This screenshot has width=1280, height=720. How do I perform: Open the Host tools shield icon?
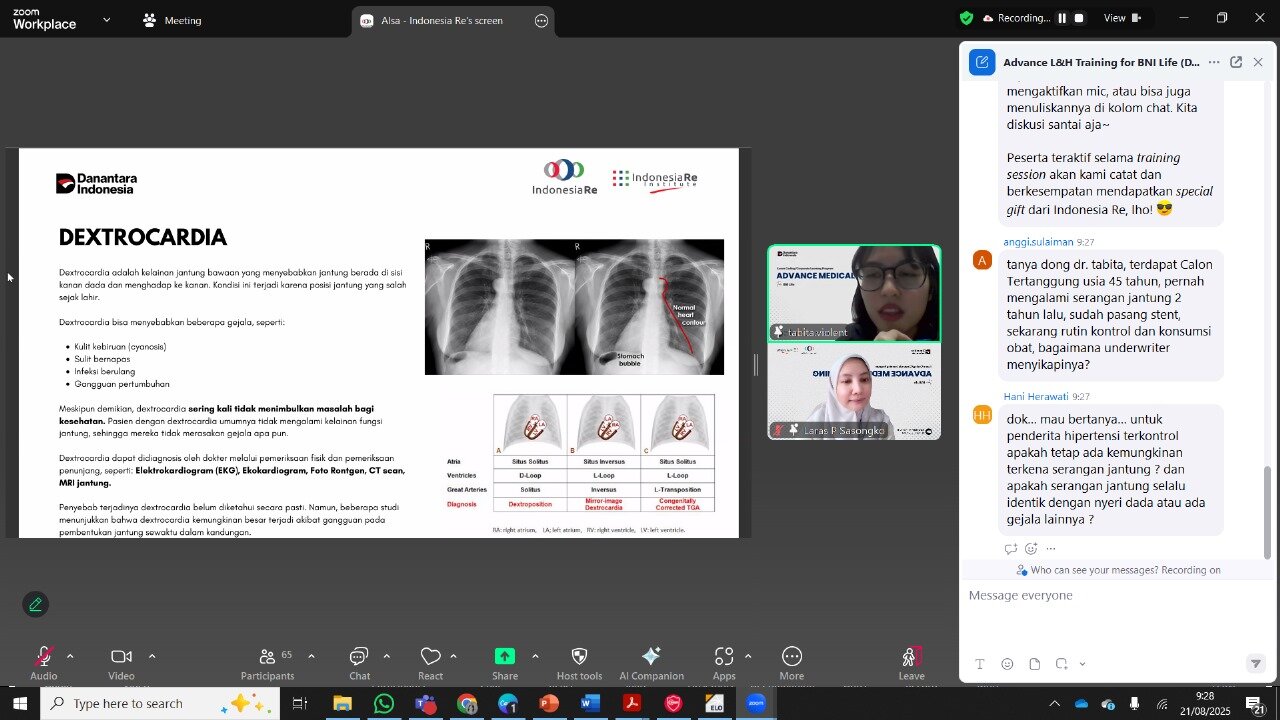pos(579,658)
